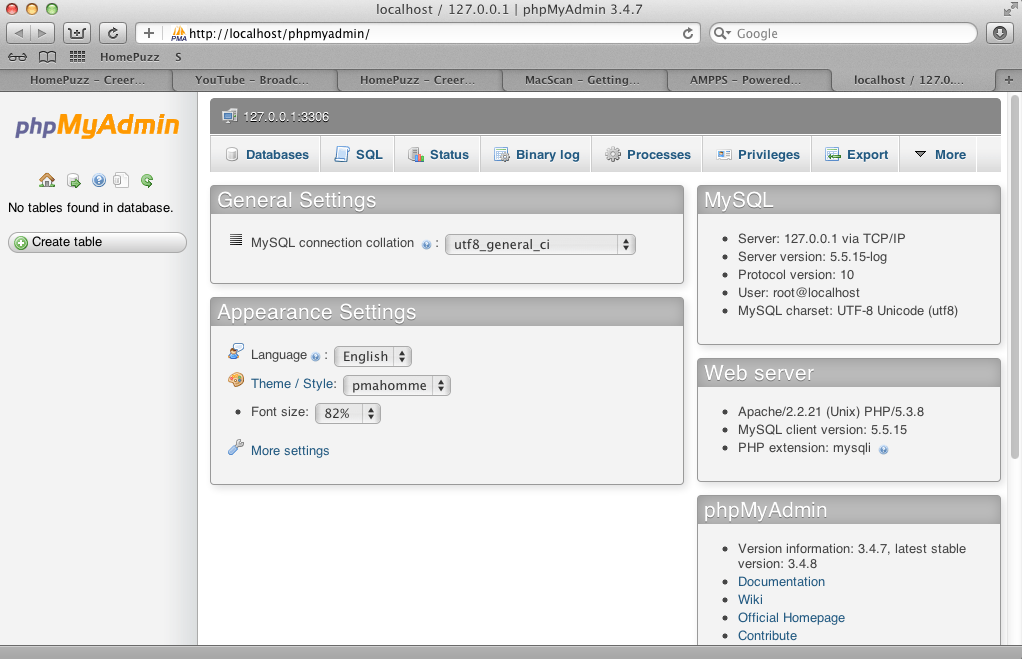Open Top Sites grid icon
This screenshot has width=1022, height=659.
pyautogui.click(x=78, y=57)
